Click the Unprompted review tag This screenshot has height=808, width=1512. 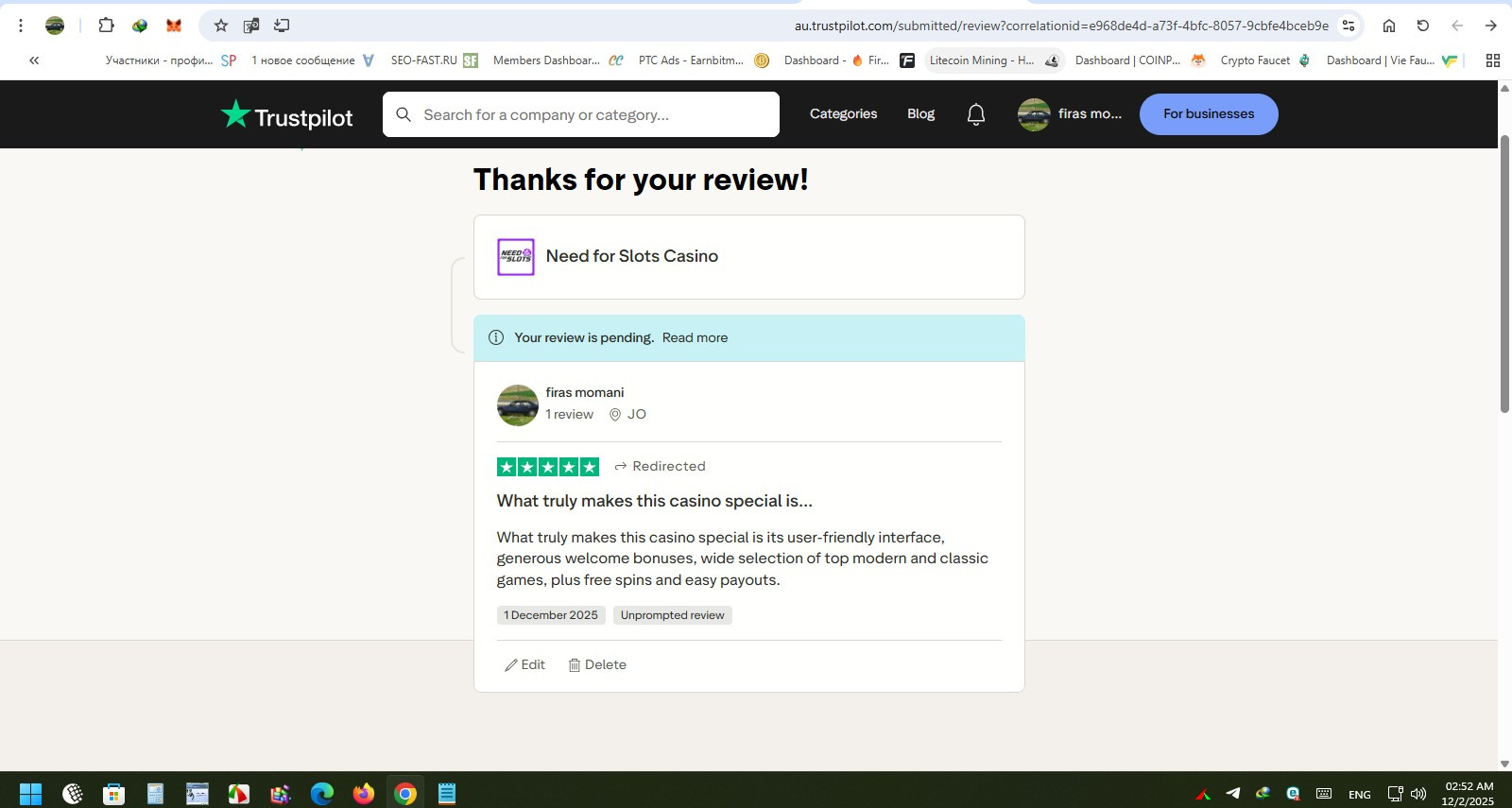pyautogui.click(x=672, y=615)
